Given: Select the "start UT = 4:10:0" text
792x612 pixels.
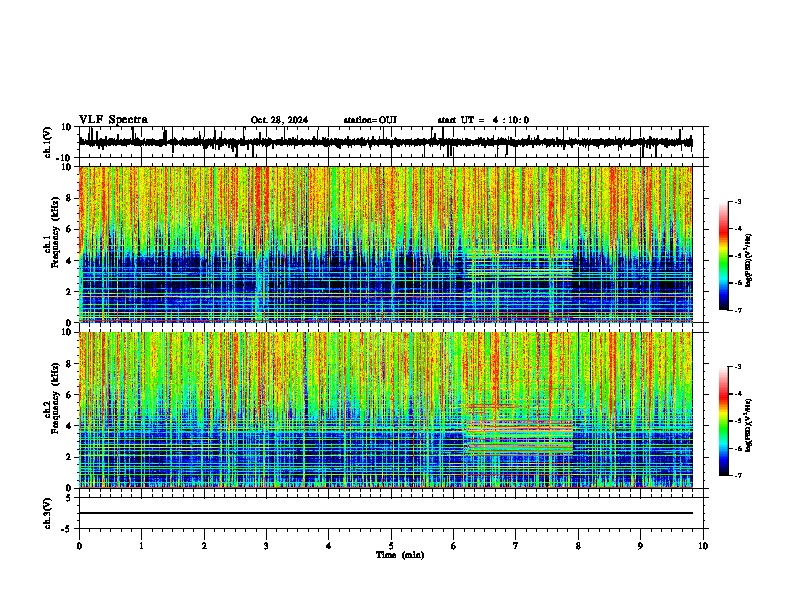Looking at the screenshot, I should point(483,120).
